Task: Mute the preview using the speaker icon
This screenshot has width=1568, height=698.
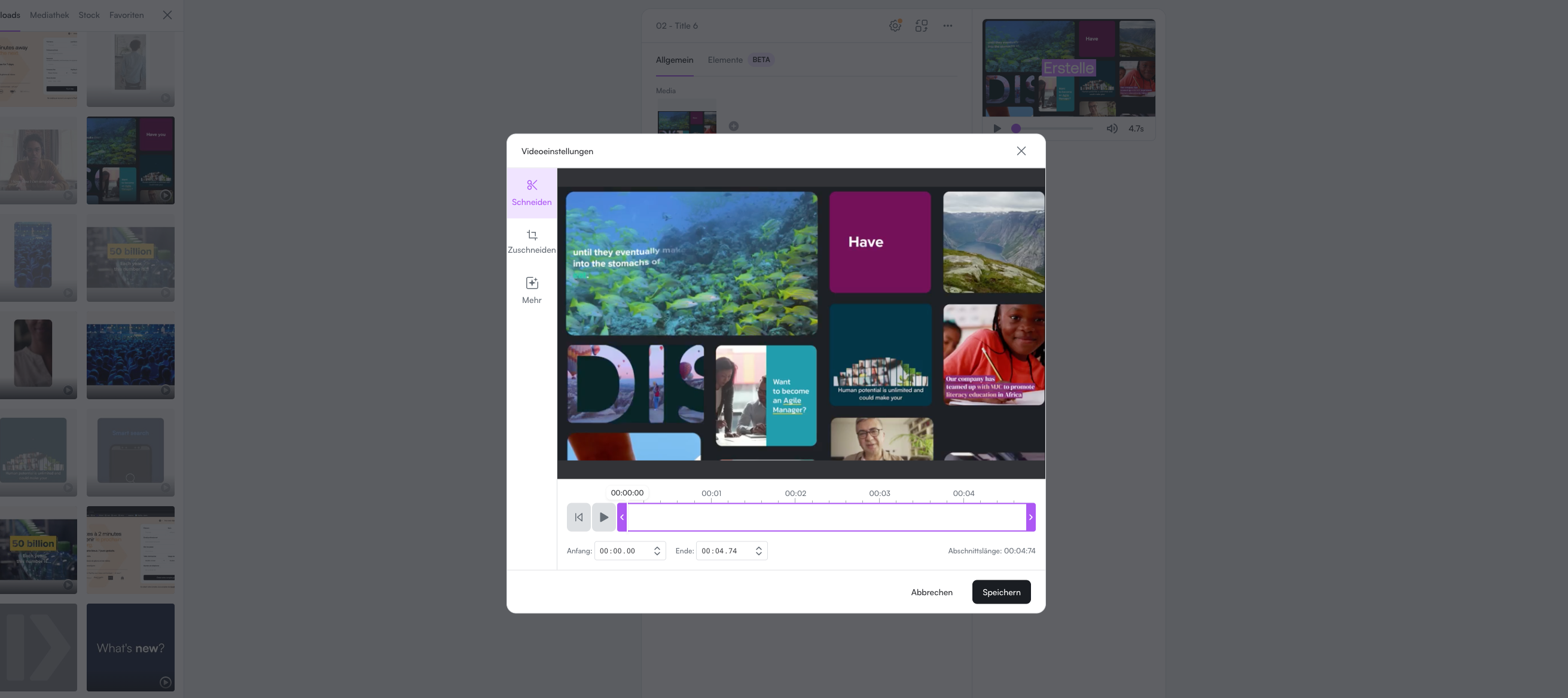Action: (x=1112, y=128)
